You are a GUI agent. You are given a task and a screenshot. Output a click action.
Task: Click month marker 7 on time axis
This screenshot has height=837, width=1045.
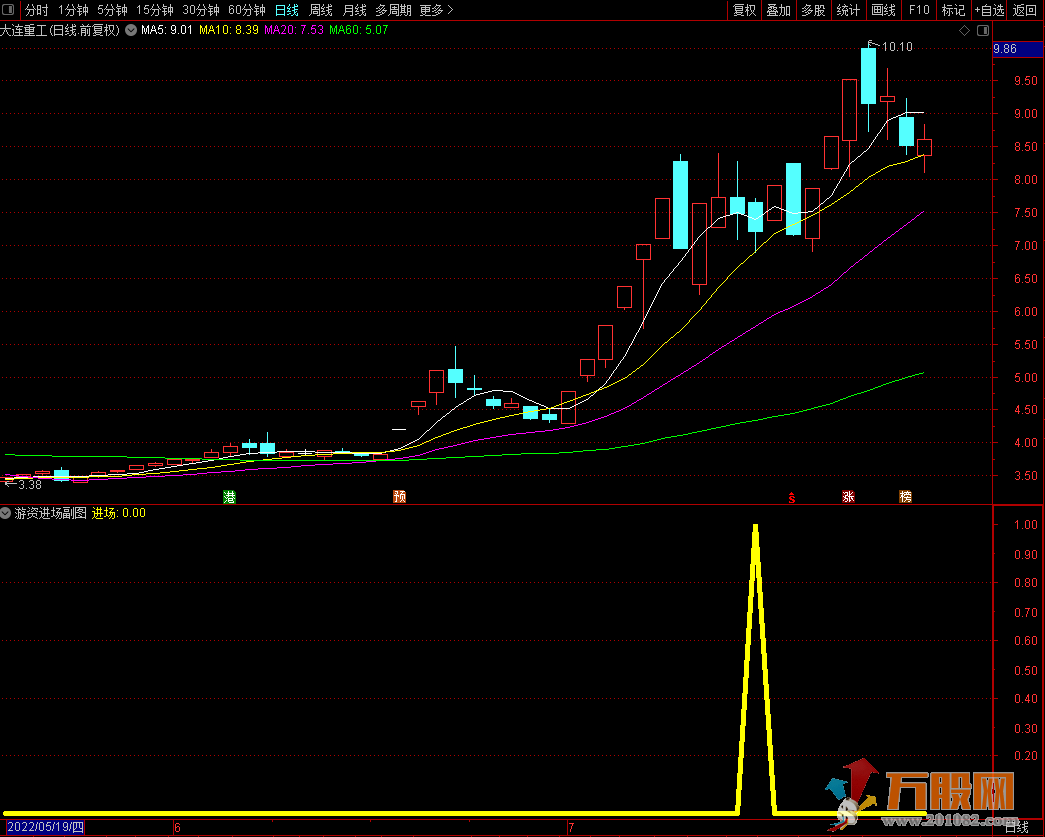click(x=570, y=828)
